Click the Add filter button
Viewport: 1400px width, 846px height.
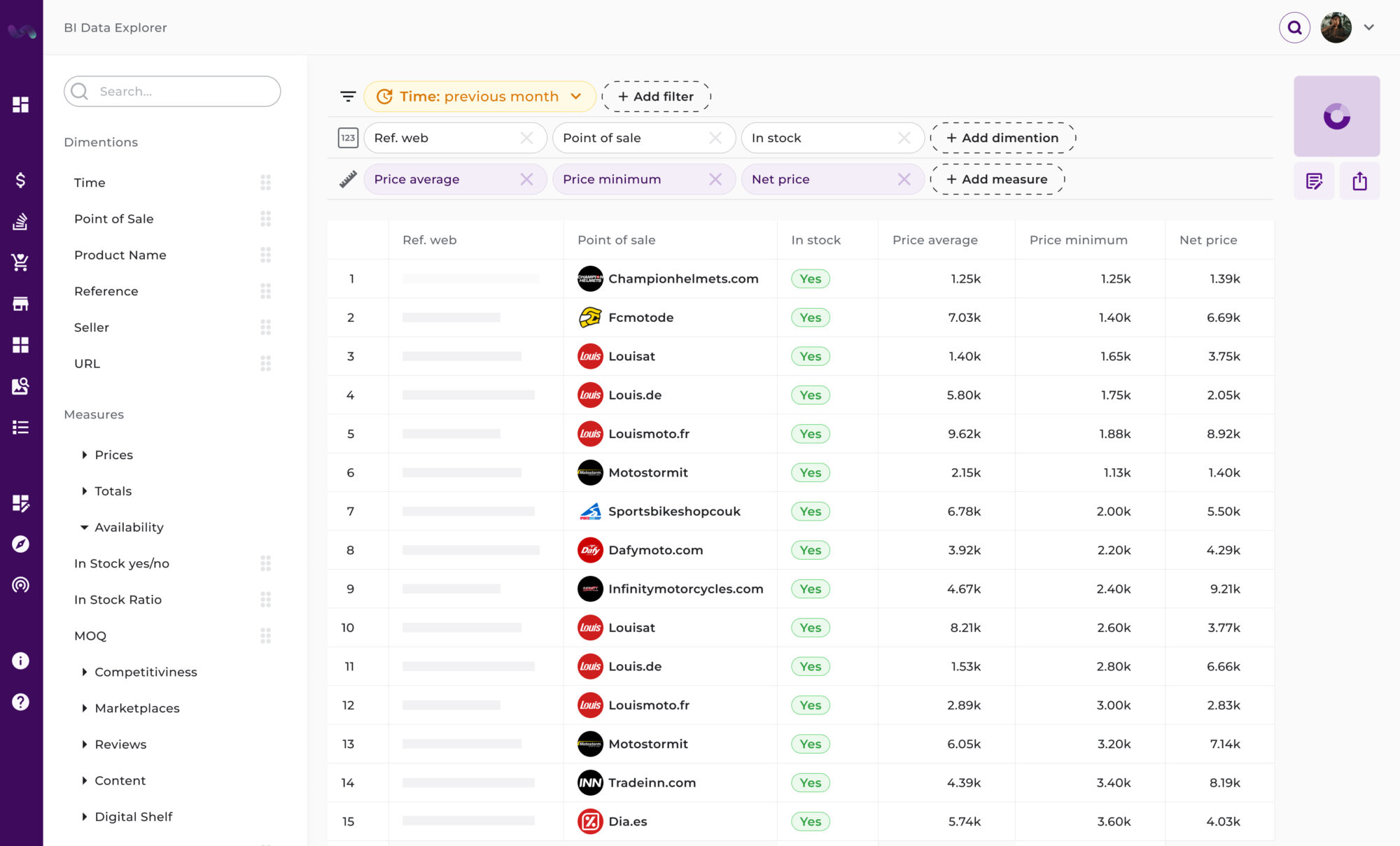point(656,96)
